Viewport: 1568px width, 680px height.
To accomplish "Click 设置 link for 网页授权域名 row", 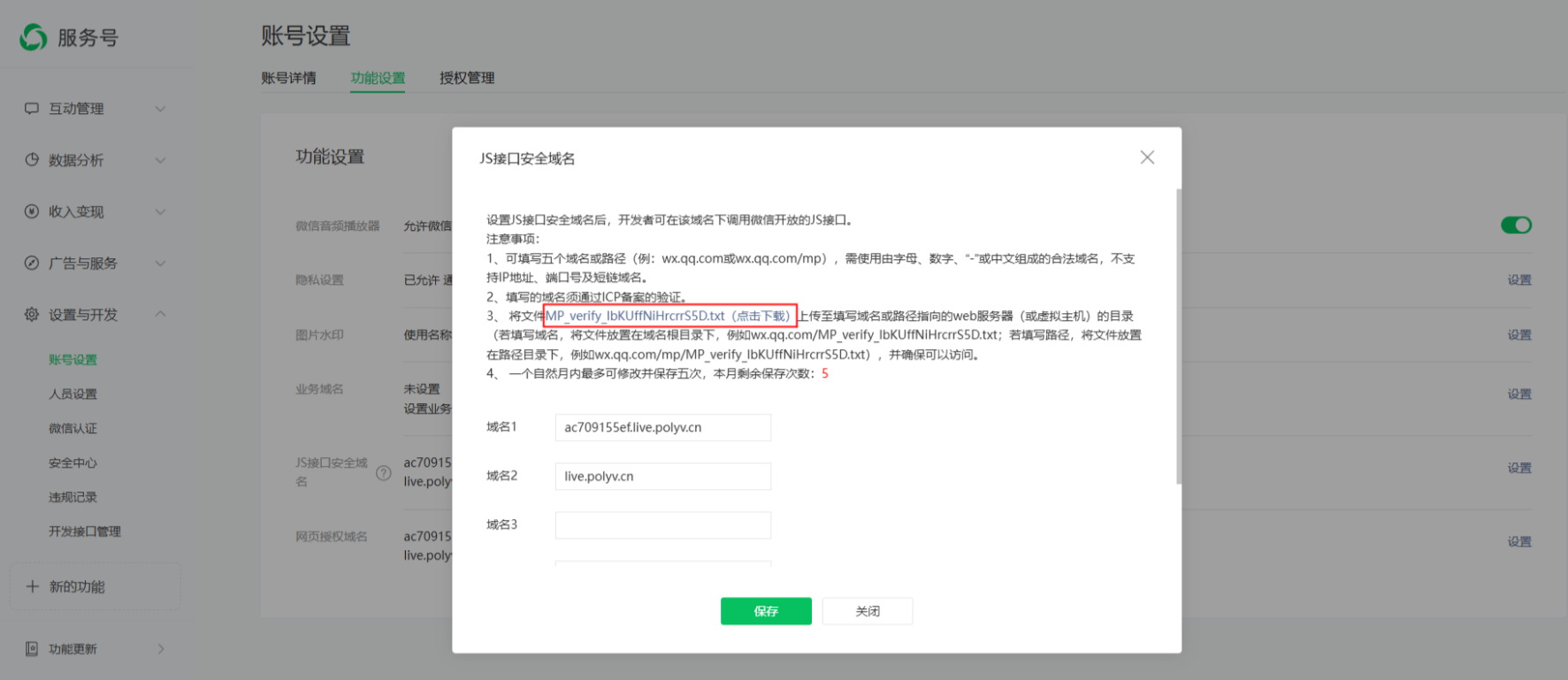I will click(x=1519, y=541).
